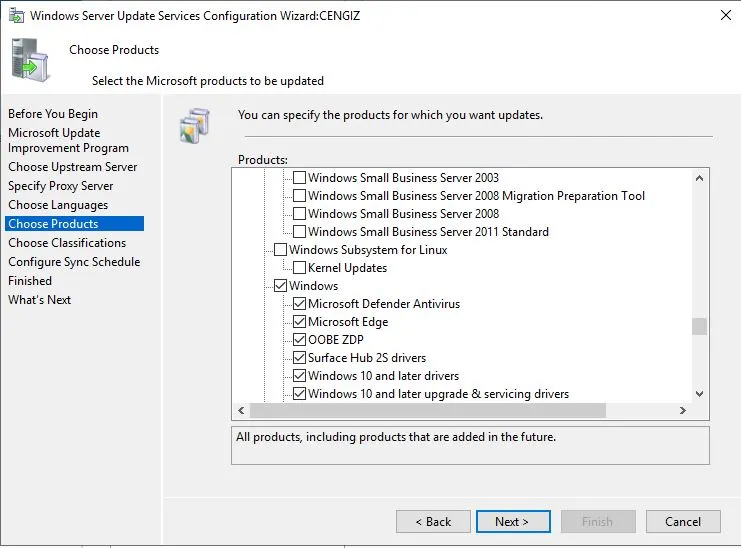
Task: Enable Windows Subsystem for Linux checkbox
Action: click(x=281, y=250)
